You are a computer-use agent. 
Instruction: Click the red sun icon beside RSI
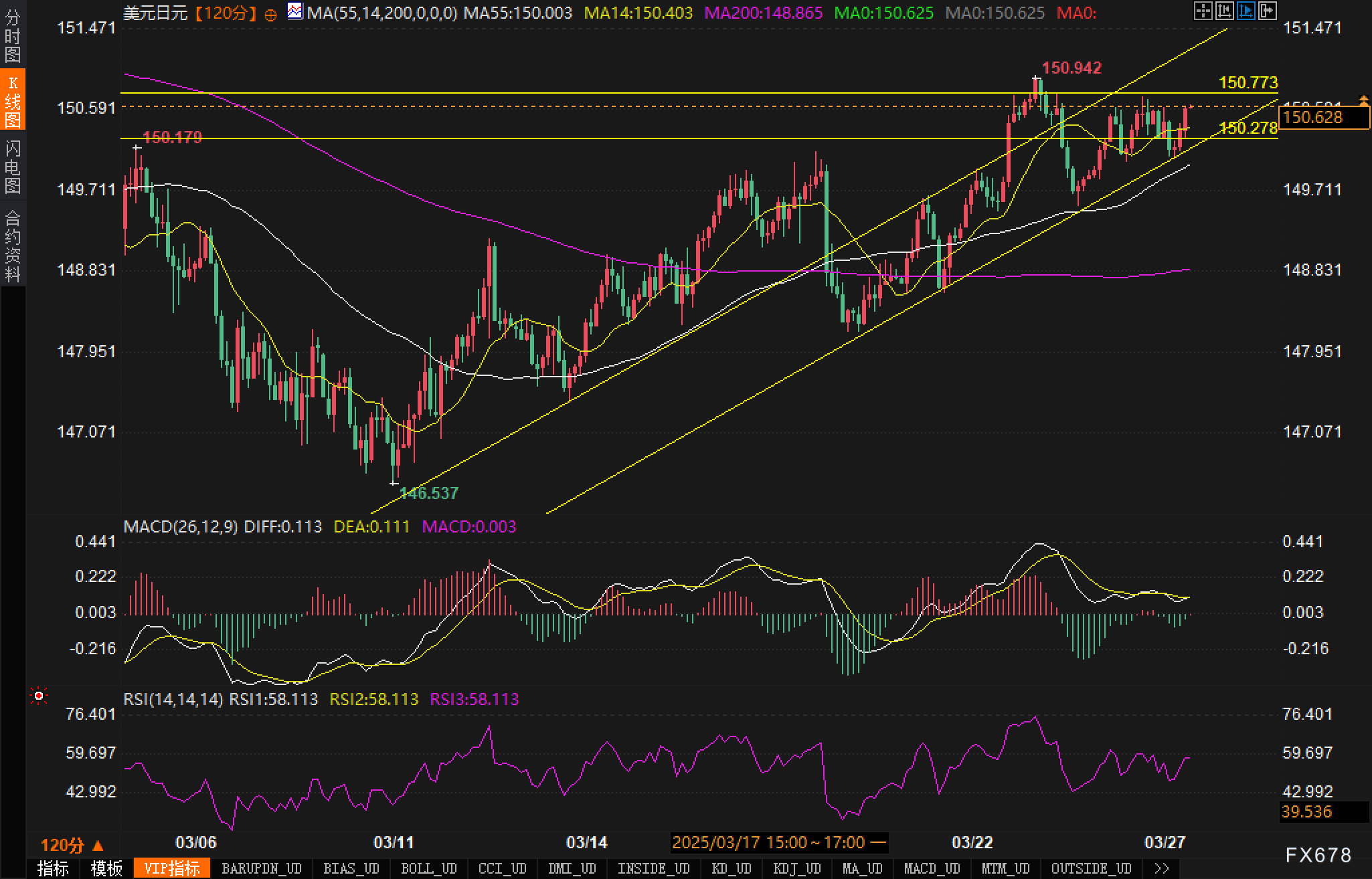[x=39, y=696]
